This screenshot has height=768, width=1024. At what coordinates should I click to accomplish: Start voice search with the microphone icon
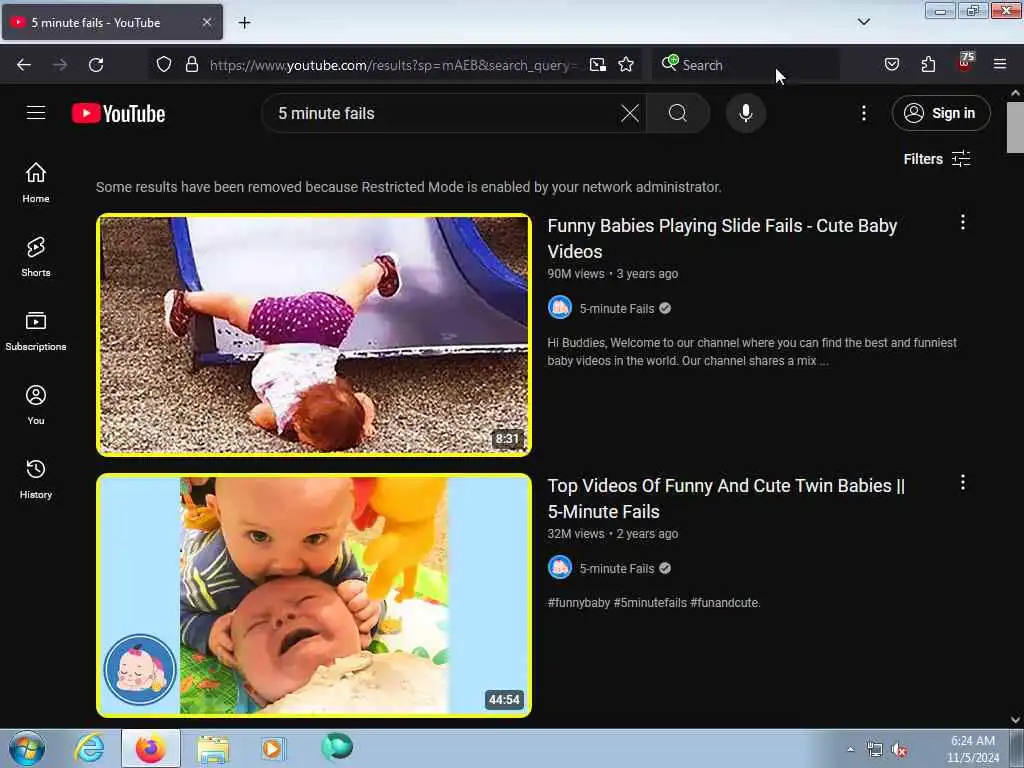click(745, 113)
